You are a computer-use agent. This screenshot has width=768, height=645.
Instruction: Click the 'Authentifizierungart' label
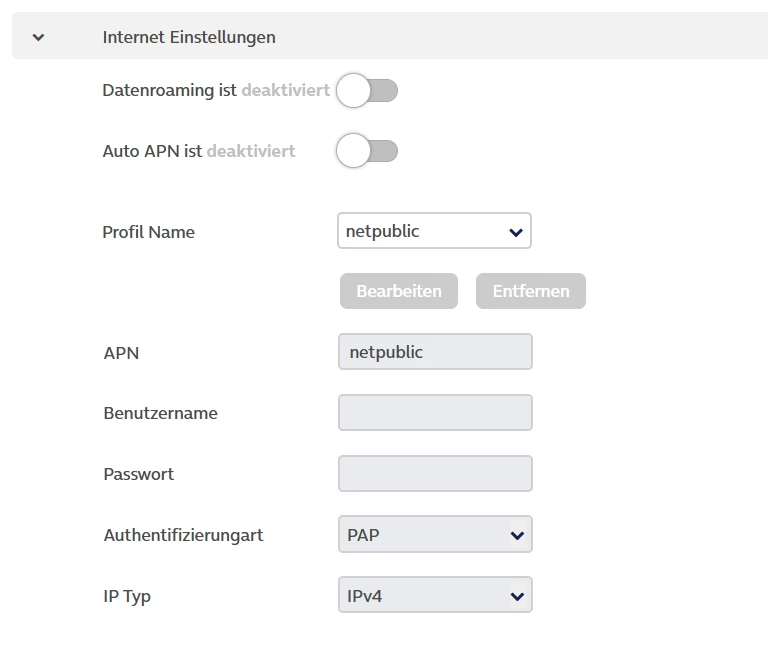point(183,536)
